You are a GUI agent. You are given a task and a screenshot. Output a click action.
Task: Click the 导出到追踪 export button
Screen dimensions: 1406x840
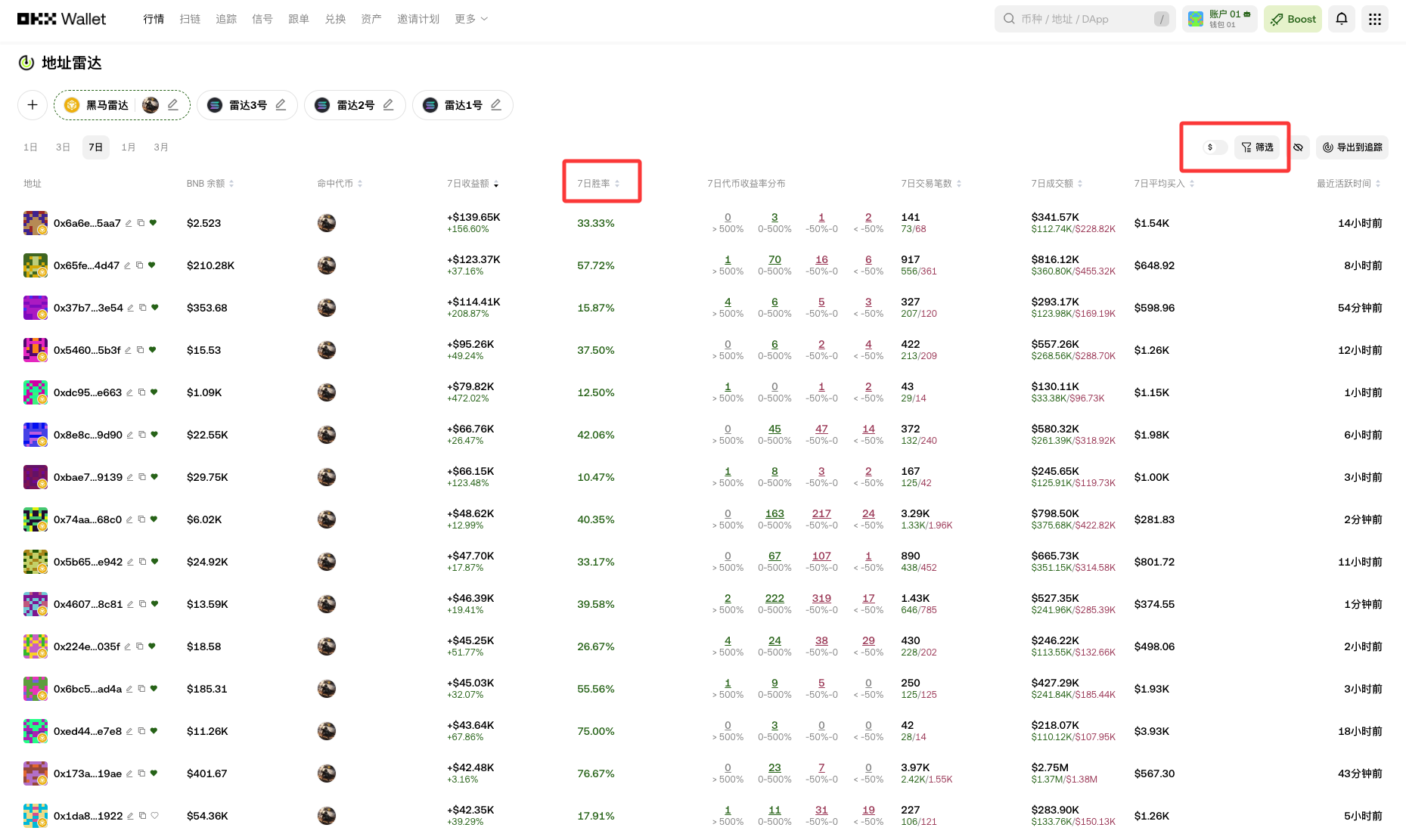point(1352,147)
